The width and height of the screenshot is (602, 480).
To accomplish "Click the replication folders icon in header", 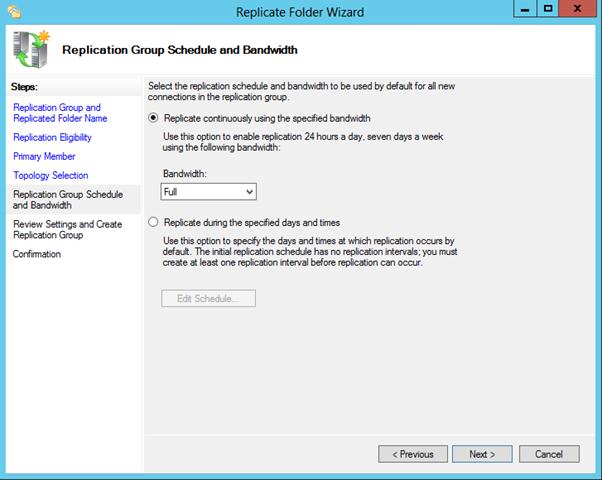I will click(30, 48).
